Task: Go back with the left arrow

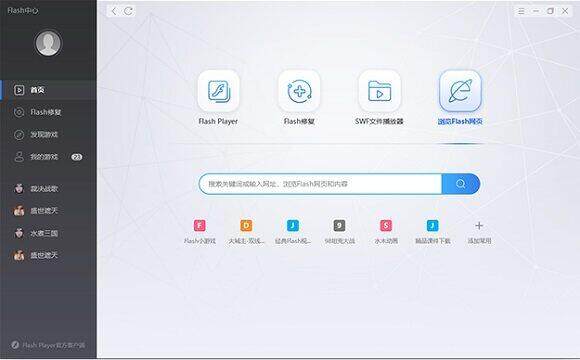Action: (114, 11)
